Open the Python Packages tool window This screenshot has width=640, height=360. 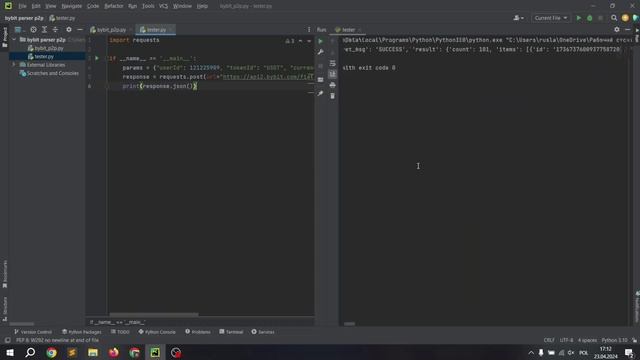coord(82,332)
